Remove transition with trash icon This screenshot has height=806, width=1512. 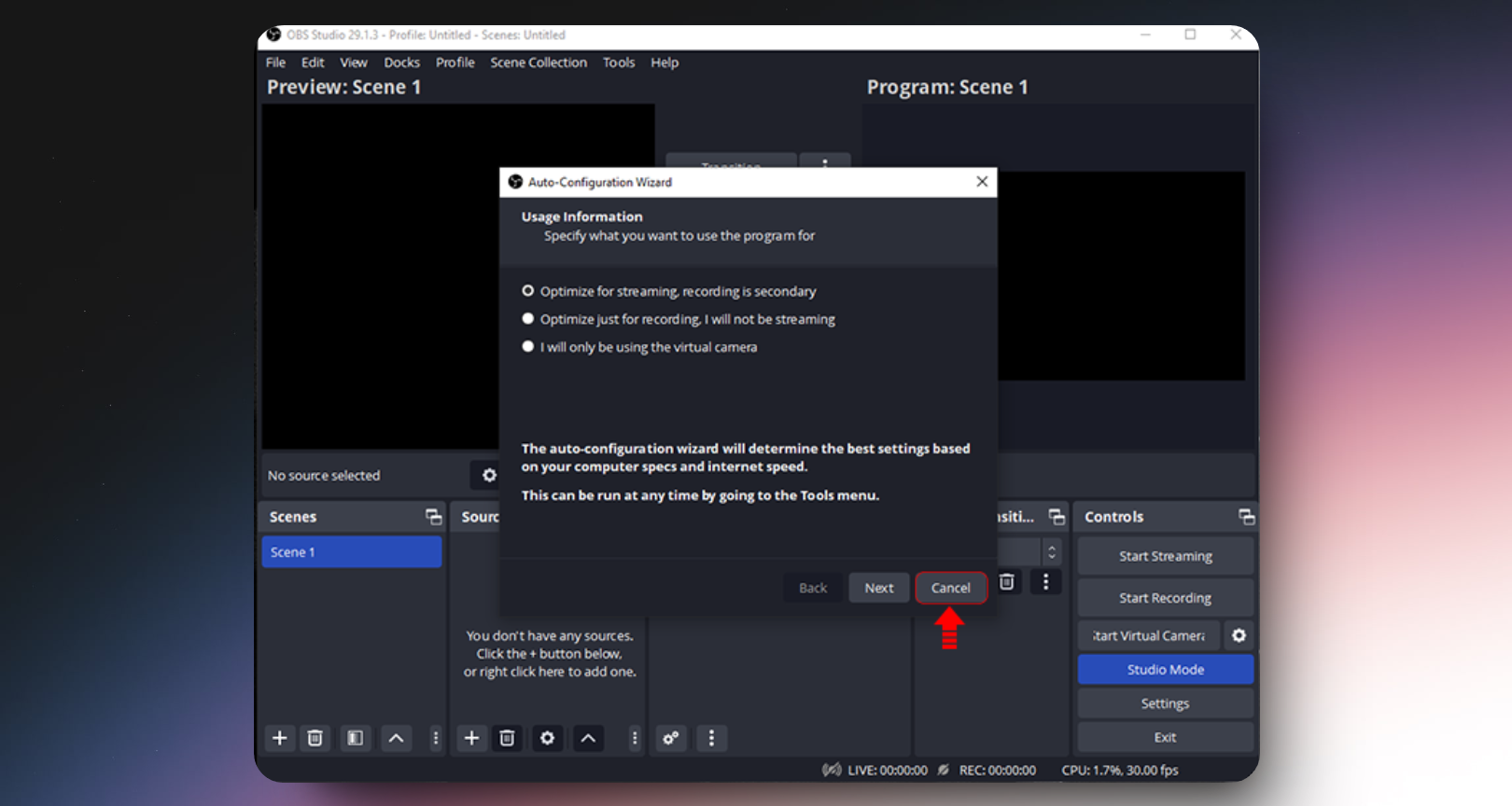[1007, 582]
